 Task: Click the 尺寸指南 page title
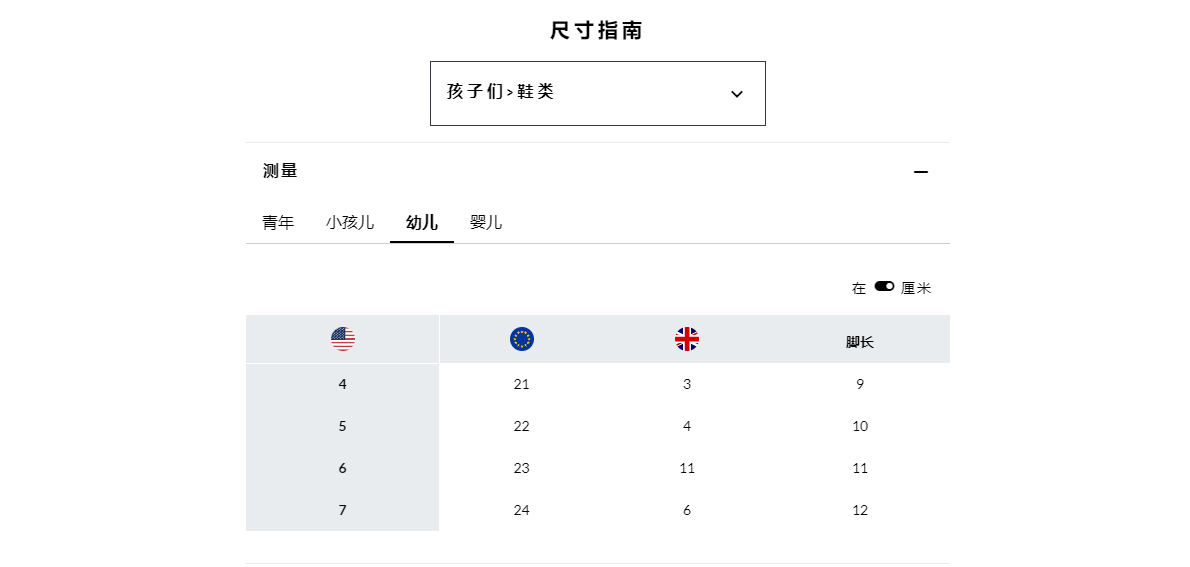point(597,30)
